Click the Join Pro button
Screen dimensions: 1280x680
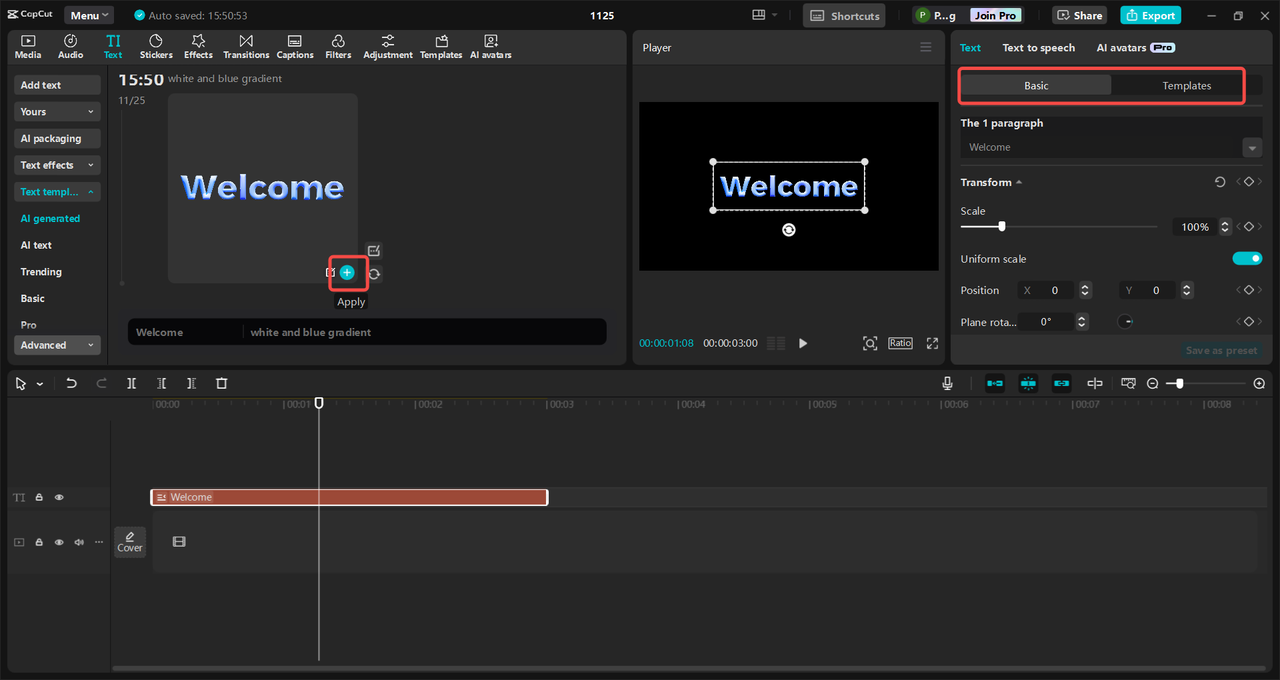995,15
